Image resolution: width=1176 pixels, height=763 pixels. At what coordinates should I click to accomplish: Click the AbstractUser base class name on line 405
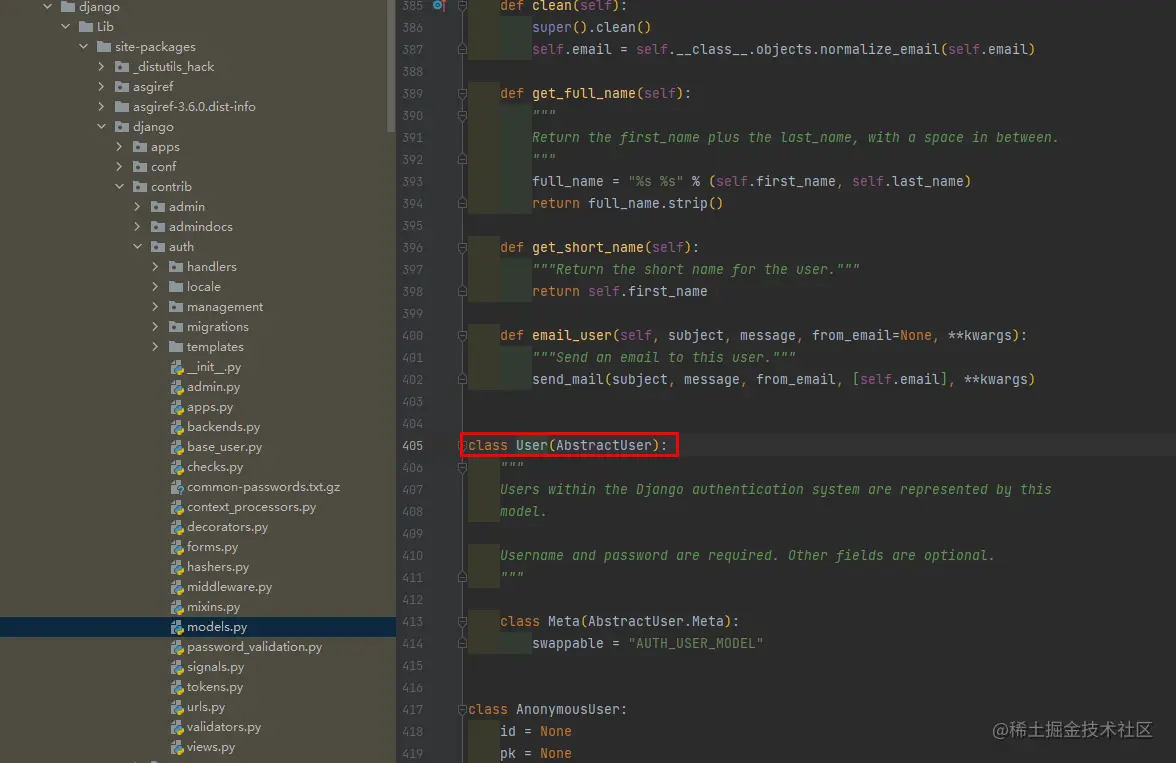[604, 446]
